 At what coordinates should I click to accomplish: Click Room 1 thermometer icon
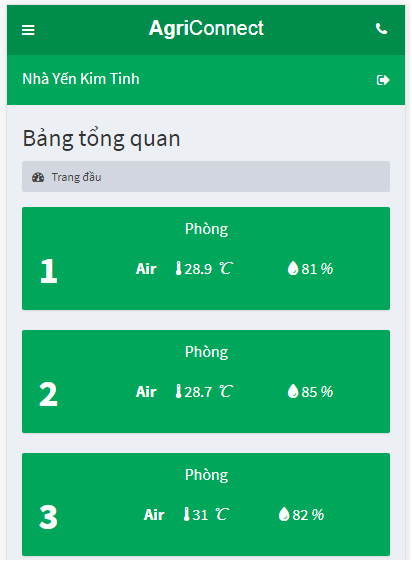point(179,270)
